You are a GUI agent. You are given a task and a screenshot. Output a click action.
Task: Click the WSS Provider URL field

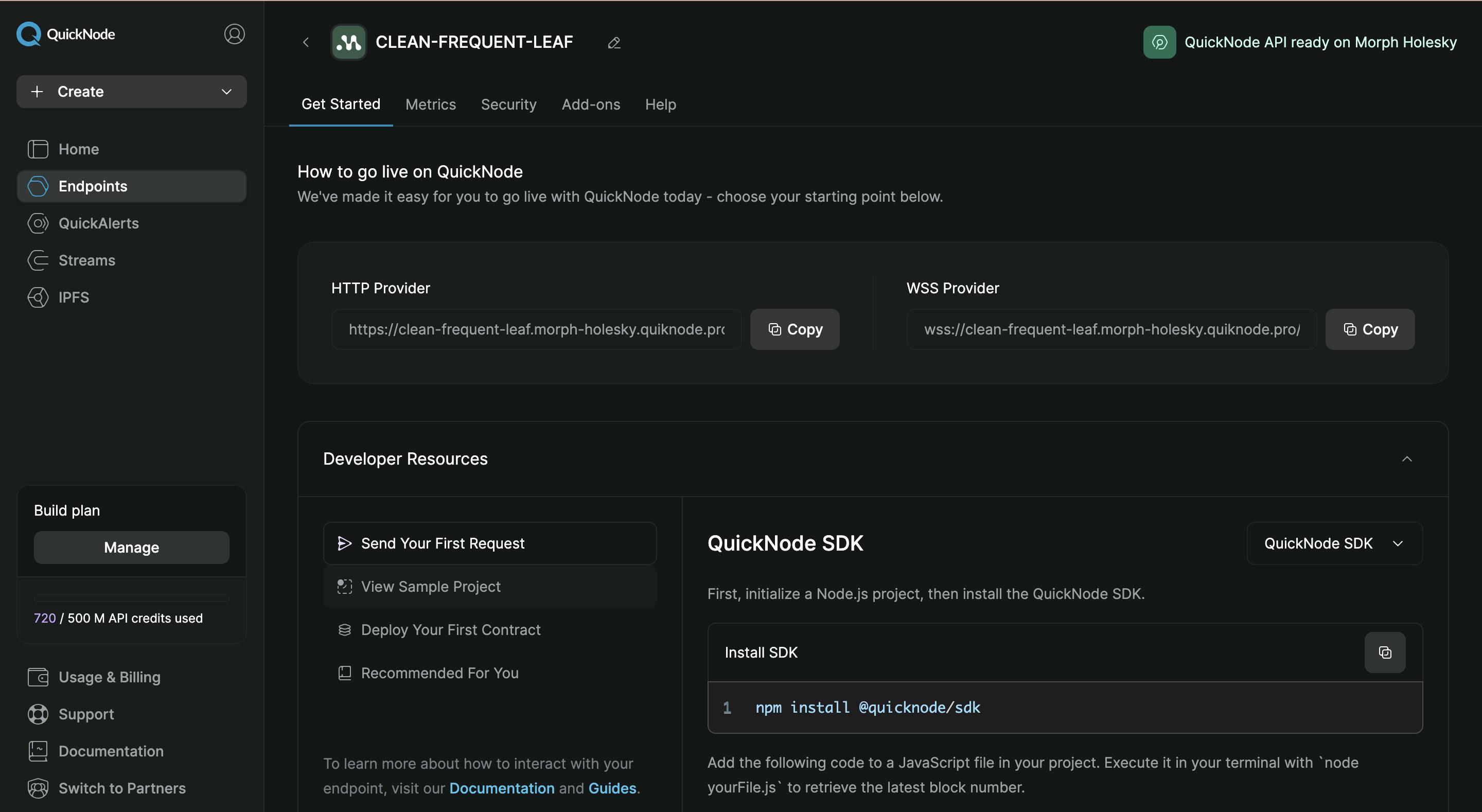1111,329
